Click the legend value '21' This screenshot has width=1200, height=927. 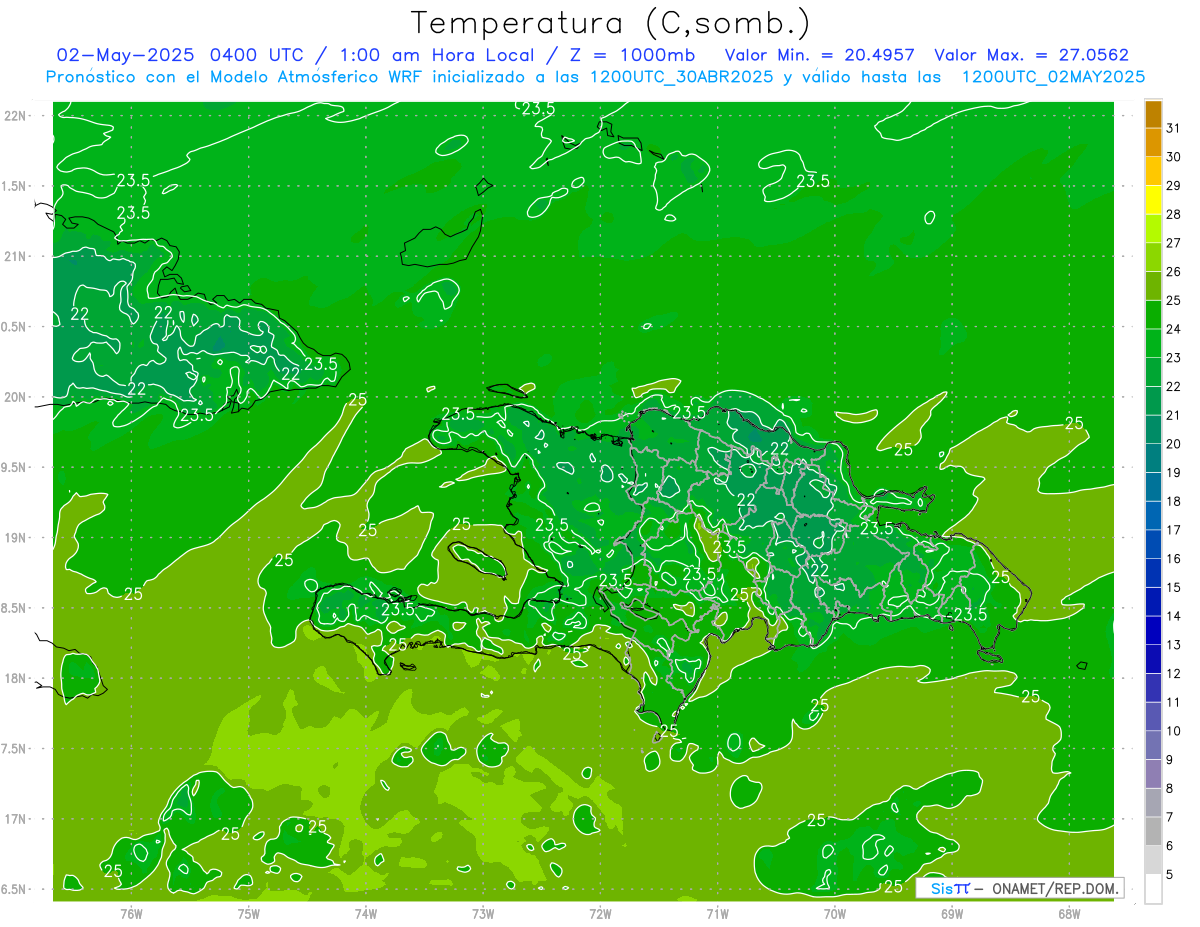tap(1174, 415)
